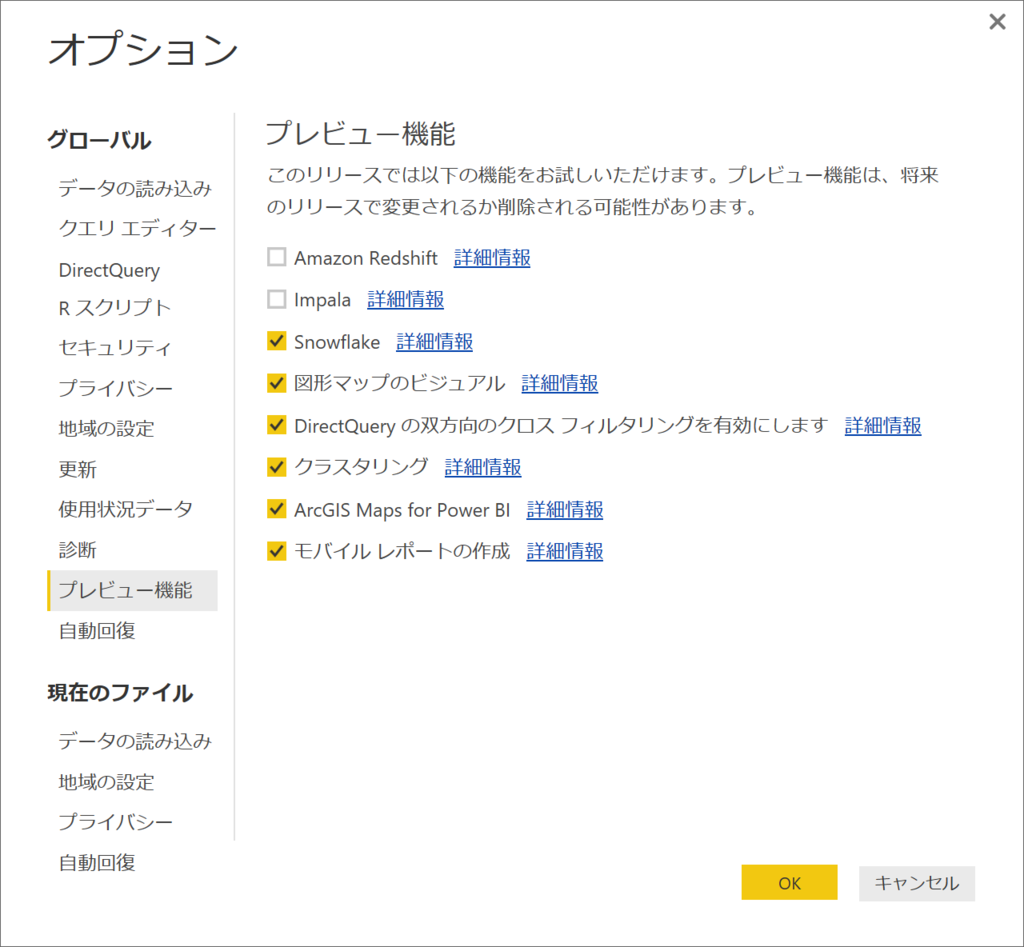
Task: Toggle ArcGIS Maps for Power BI checkbox
Action: click(276, 509)
